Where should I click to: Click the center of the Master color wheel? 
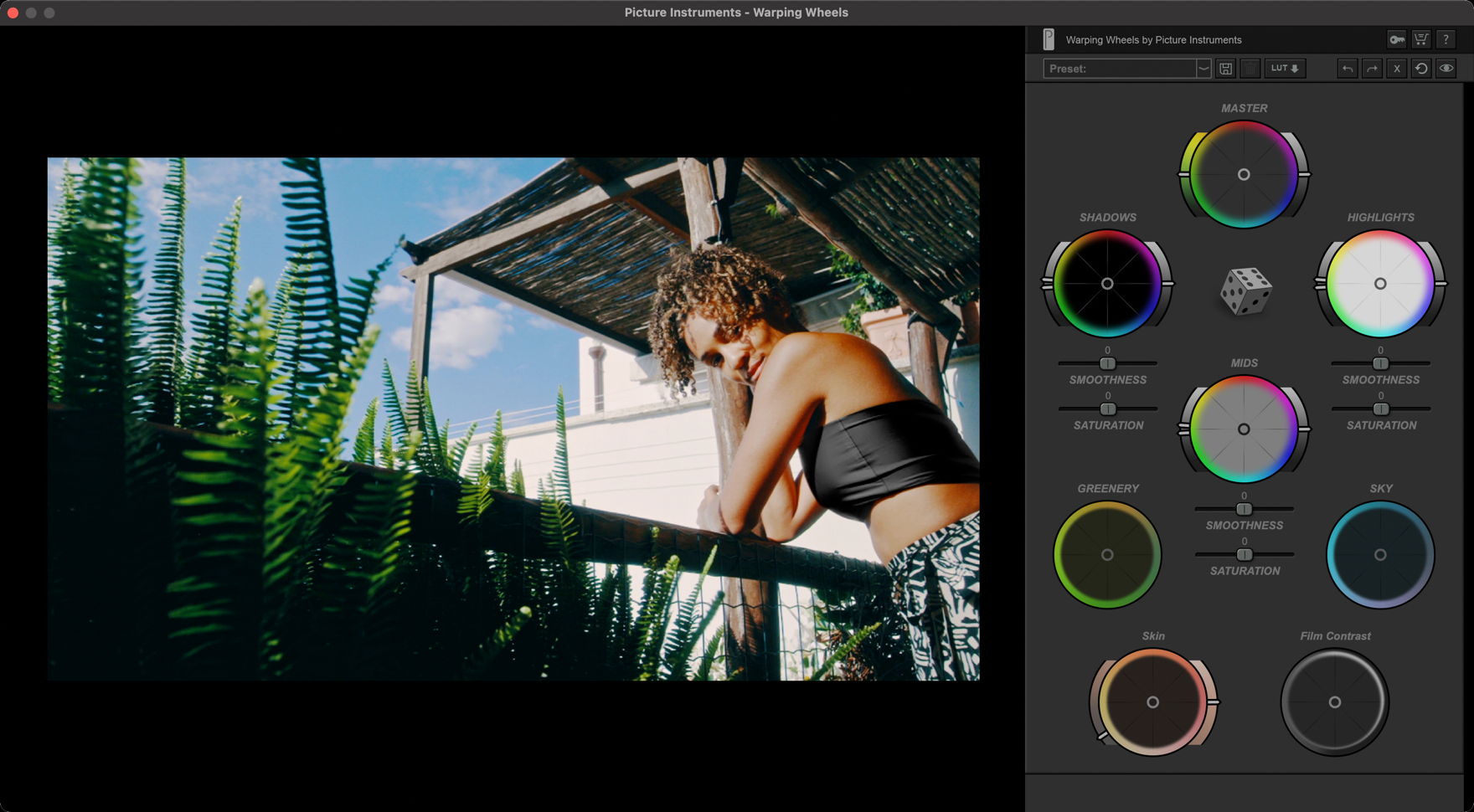click(1244, 174)
